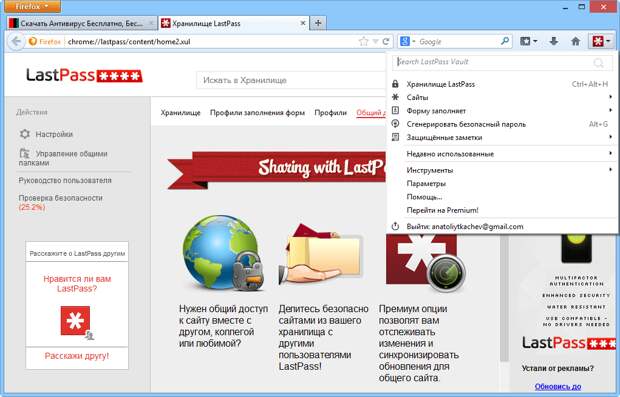Log out via Выйти anatoliytkachev@gmail.com
The height and width of the screenshot is (397, 620).
click(501, 227)
